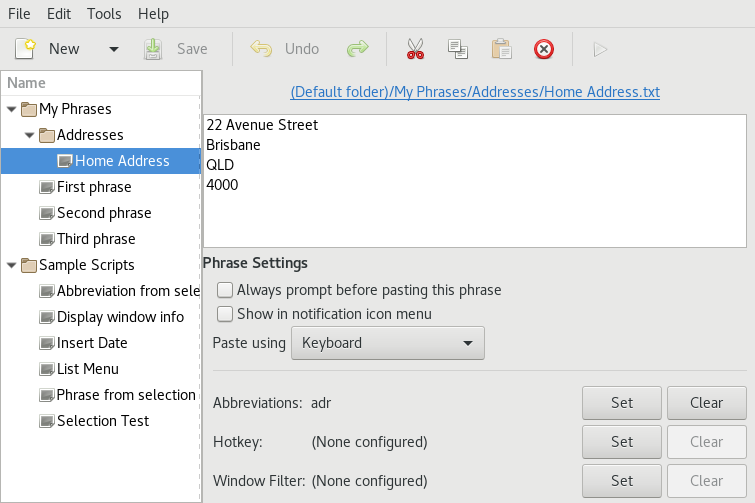Viewport: 755px width, 503px height.
Task: Collapse the My Phrases folder
Action: coord(12,109)
